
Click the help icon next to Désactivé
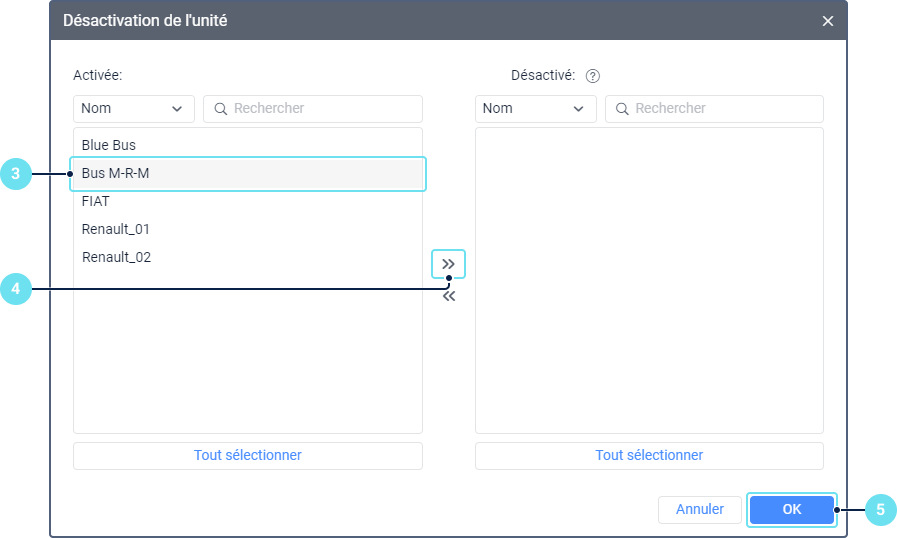(592, 75)
